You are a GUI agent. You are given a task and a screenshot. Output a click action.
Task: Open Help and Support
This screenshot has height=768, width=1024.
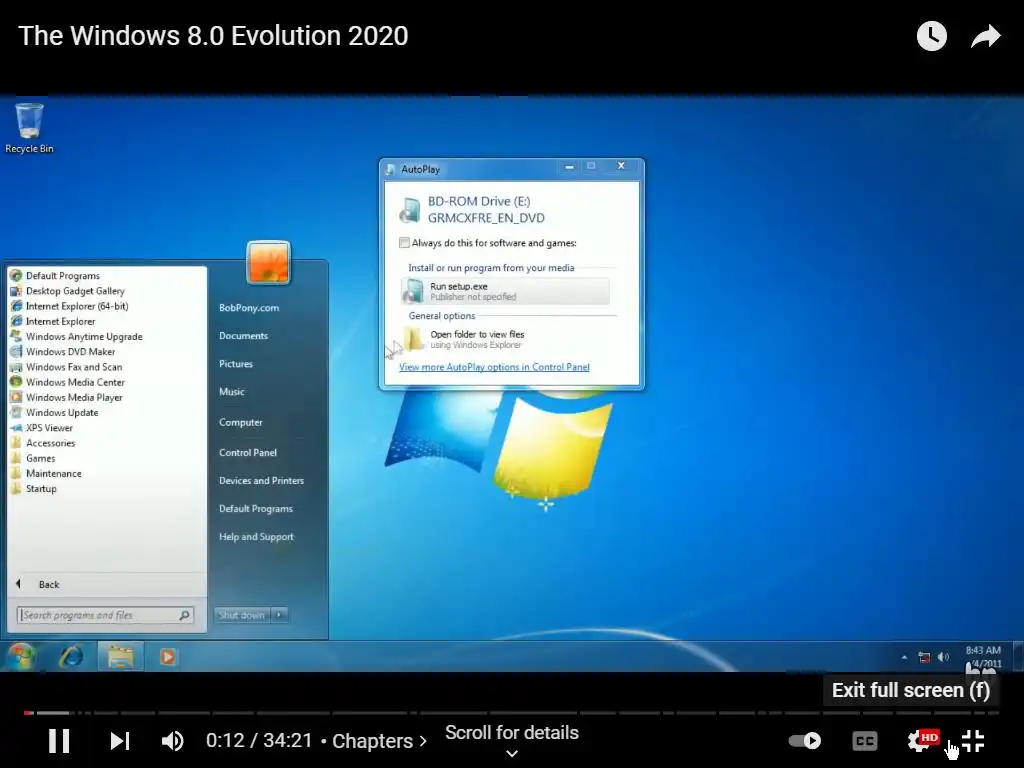(x=257, y=537)
